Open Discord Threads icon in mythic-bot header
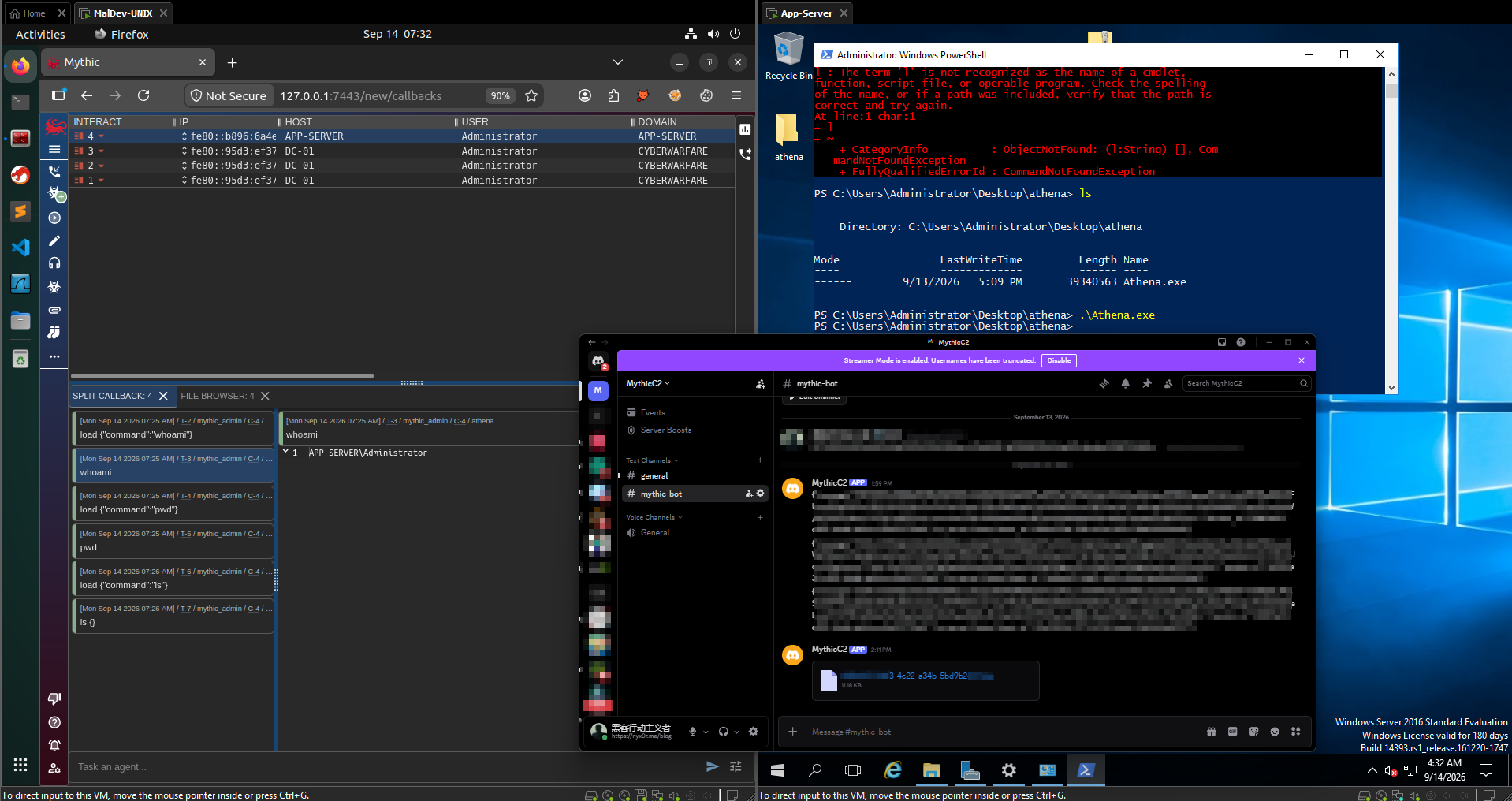The height and width of the screenshot is (801, 1512). tap(1104, 384)
